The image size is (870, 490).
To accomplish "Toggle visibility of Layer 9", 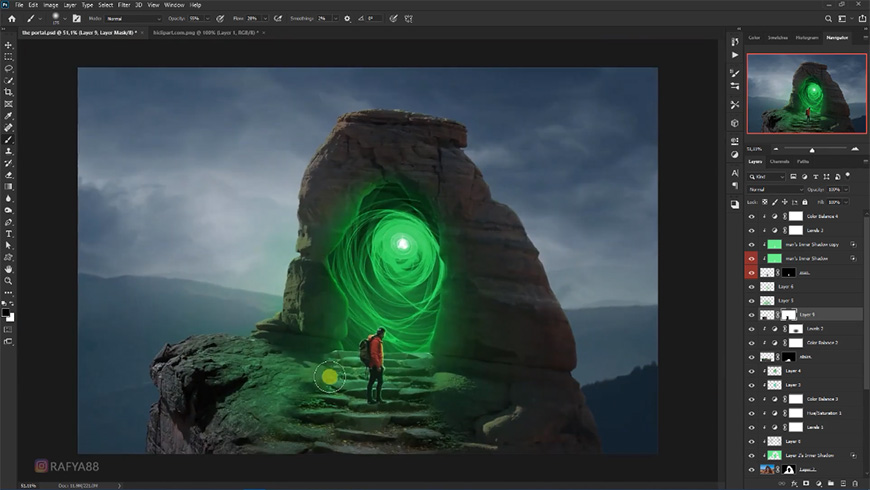I will pos(751,315).
